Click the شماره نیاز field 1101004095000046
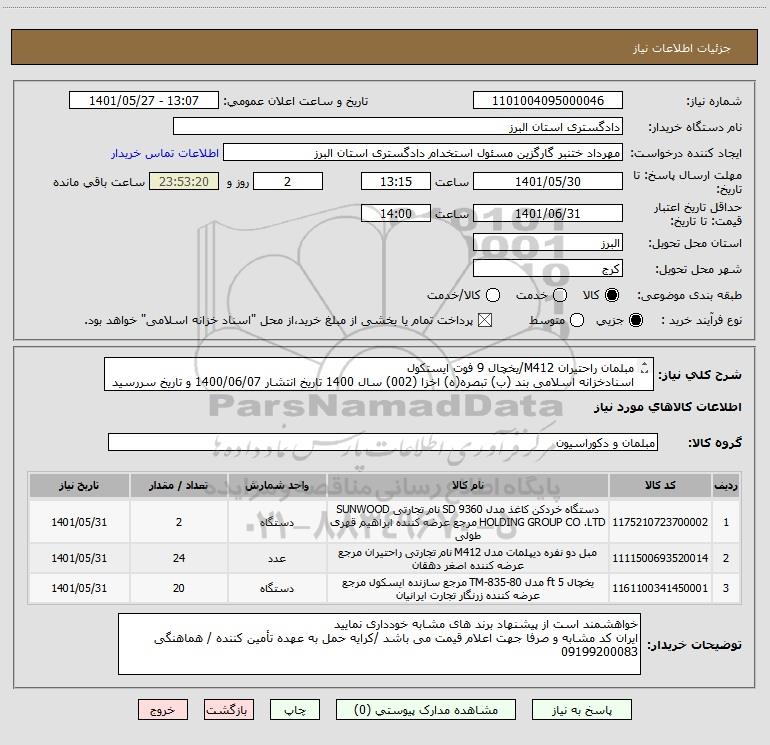Viewport: 770px width, 745px height. (548, 101)
